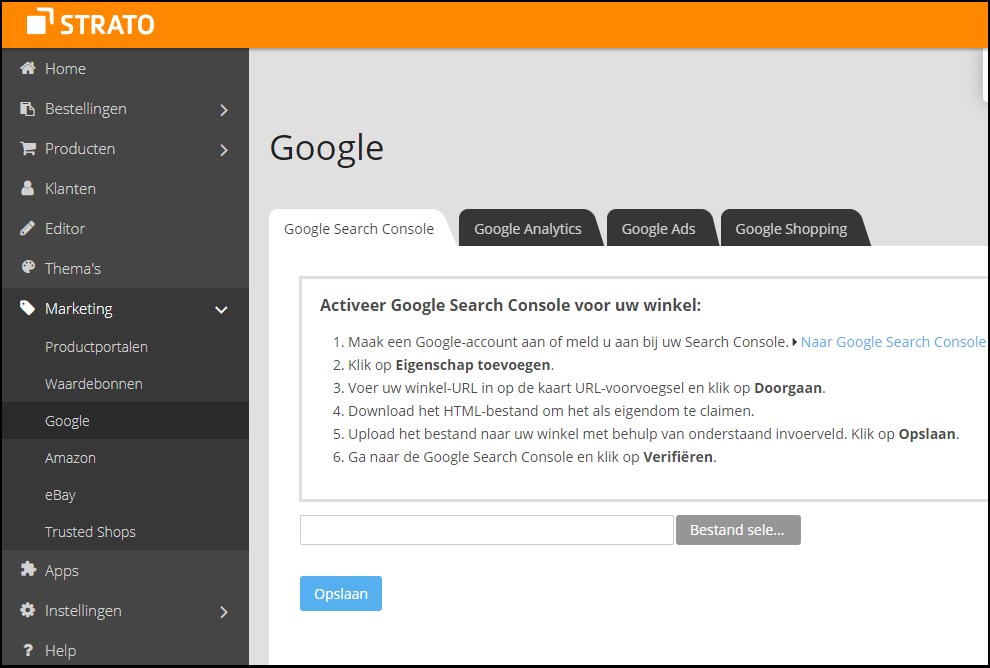Open the Google Shopping tab
The image size is (990, 668).
(790, 229)
